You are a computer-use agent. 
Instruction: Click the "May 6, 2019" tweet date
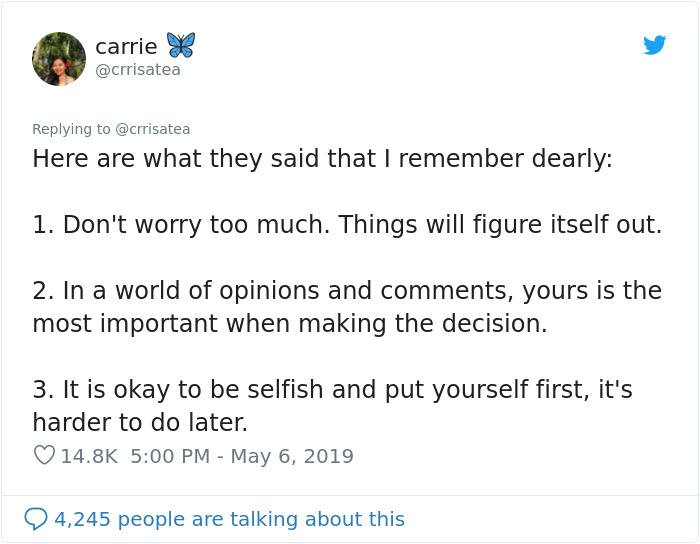(x=292, y=456)
